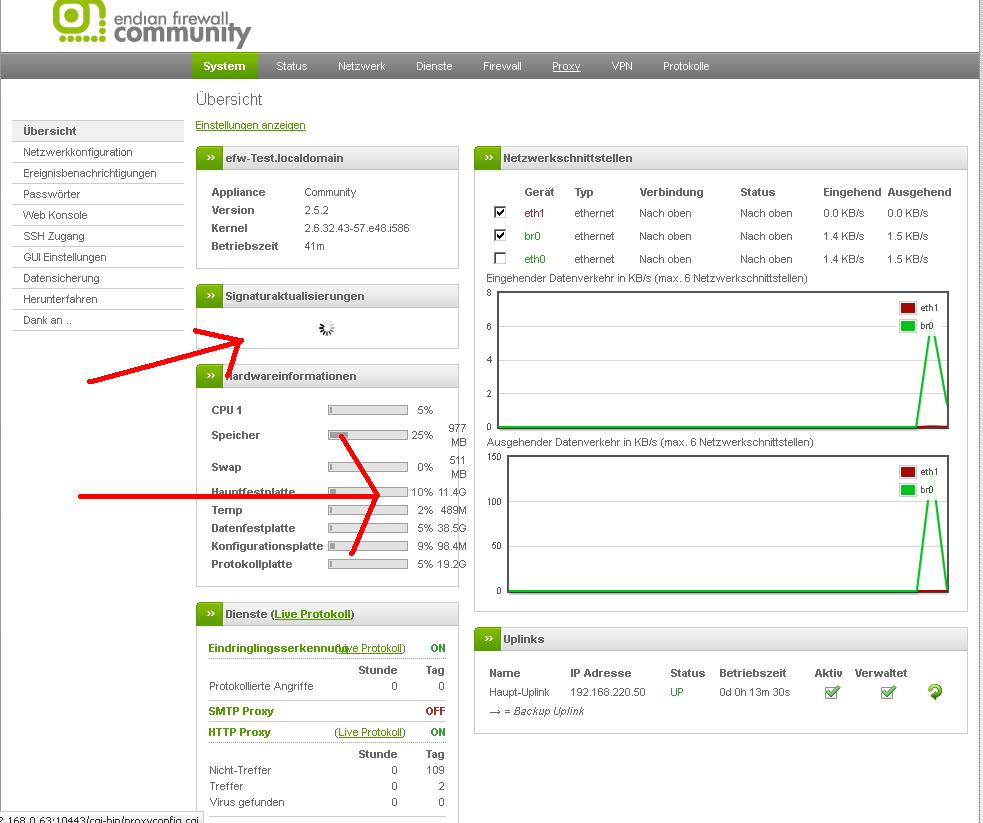Click the Swap usage bar

368,467
